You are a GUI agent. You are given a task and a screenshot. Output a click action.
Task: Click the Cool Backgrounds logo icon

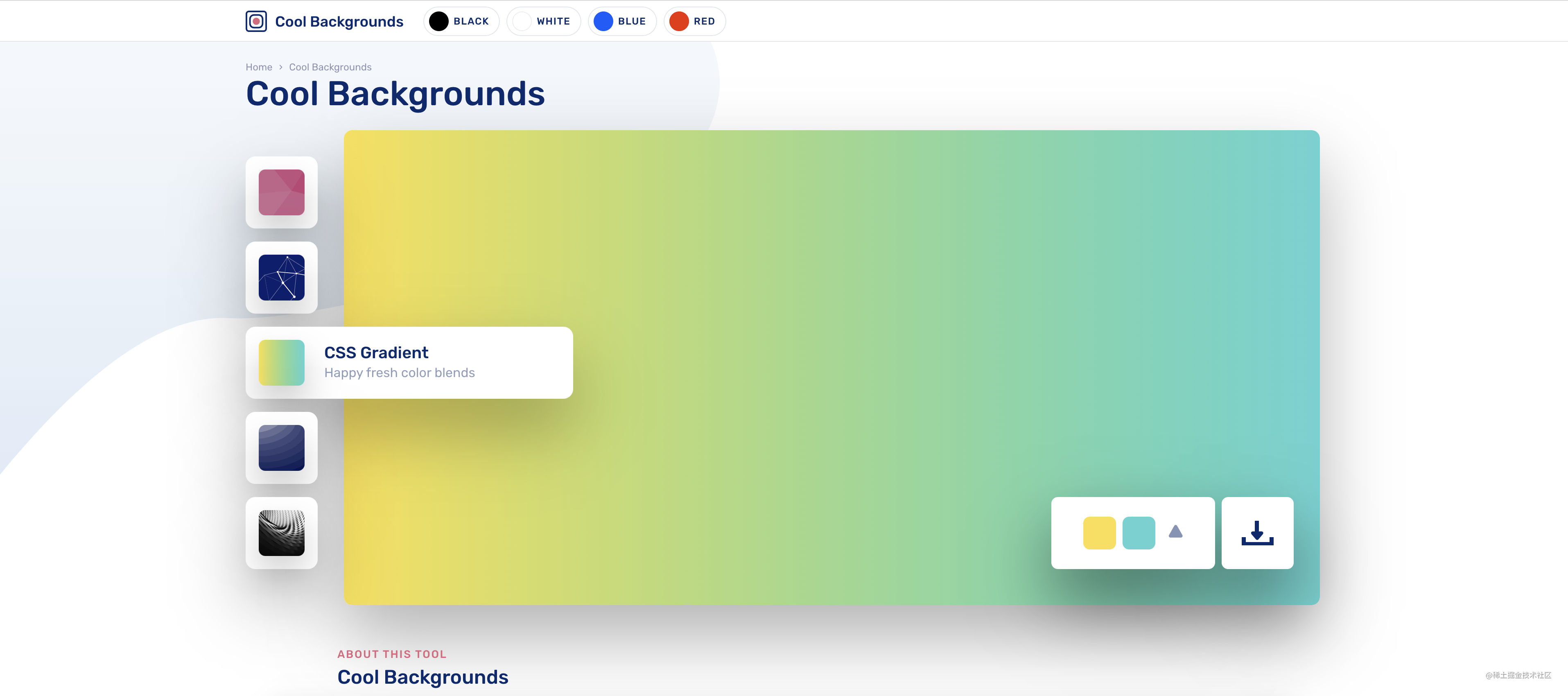255,21
